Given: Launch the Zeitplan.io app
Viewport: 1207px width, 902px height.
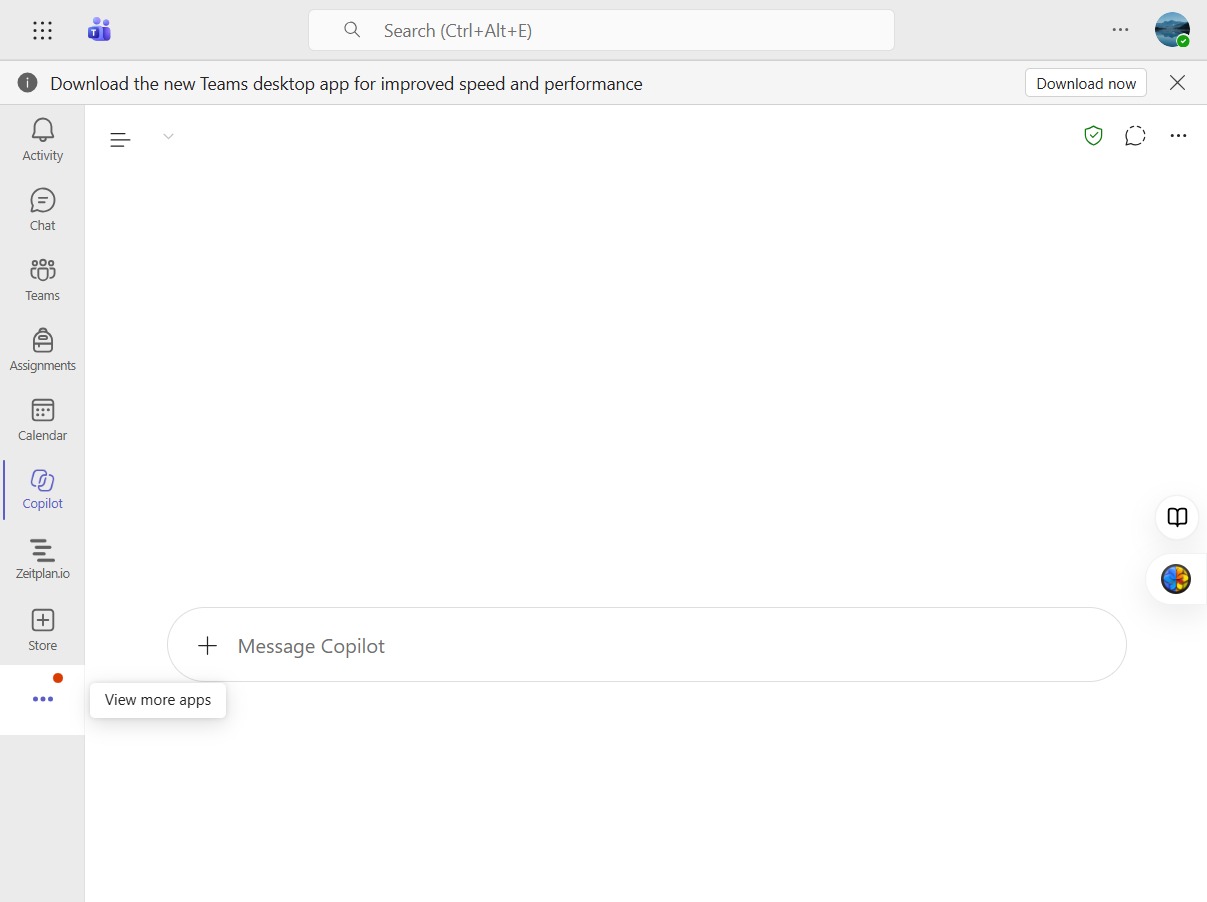Looking at the screenshot, I should click(x=43, y=559).
